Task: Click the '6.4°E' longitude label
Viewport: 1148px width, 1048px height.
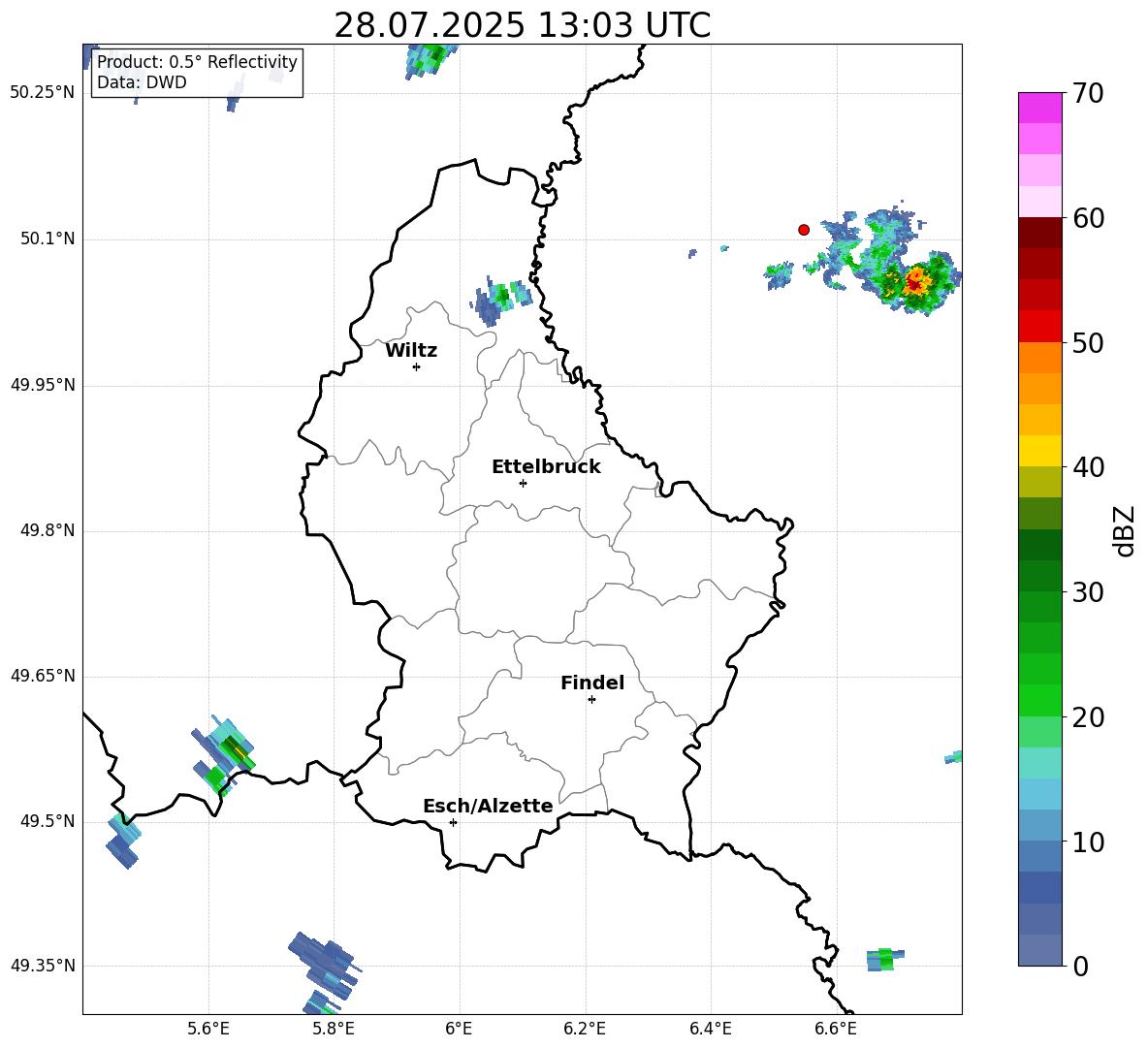Action: 710,1029
